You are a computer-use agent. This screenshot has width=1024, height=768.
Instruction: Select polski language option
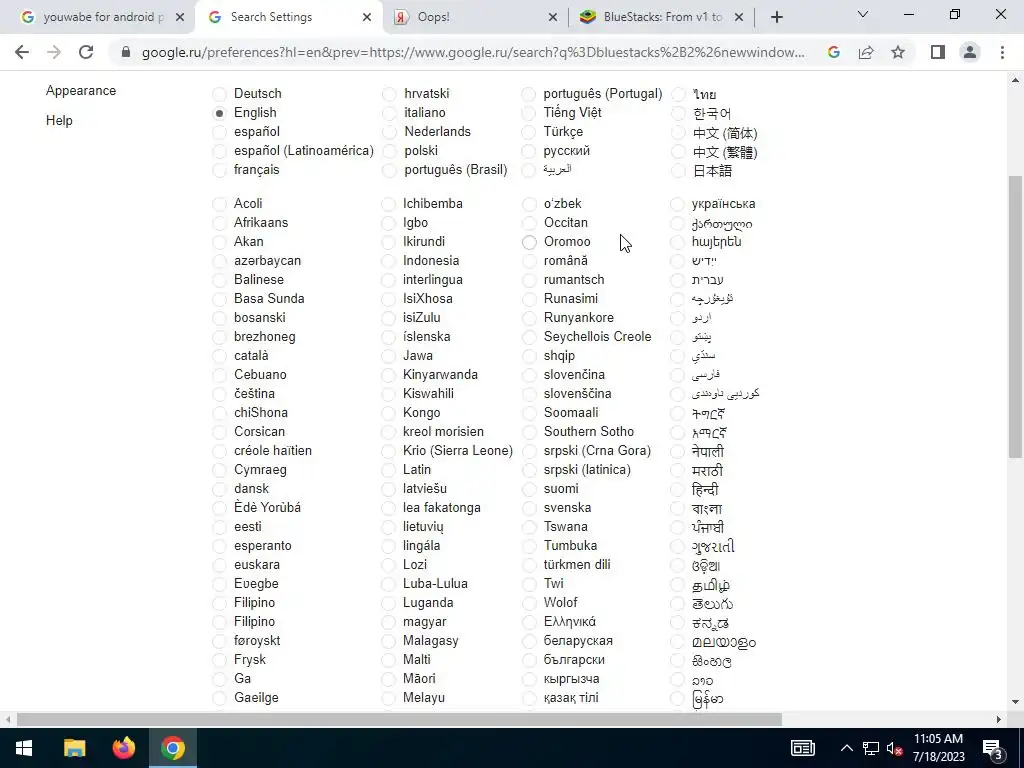389,152
